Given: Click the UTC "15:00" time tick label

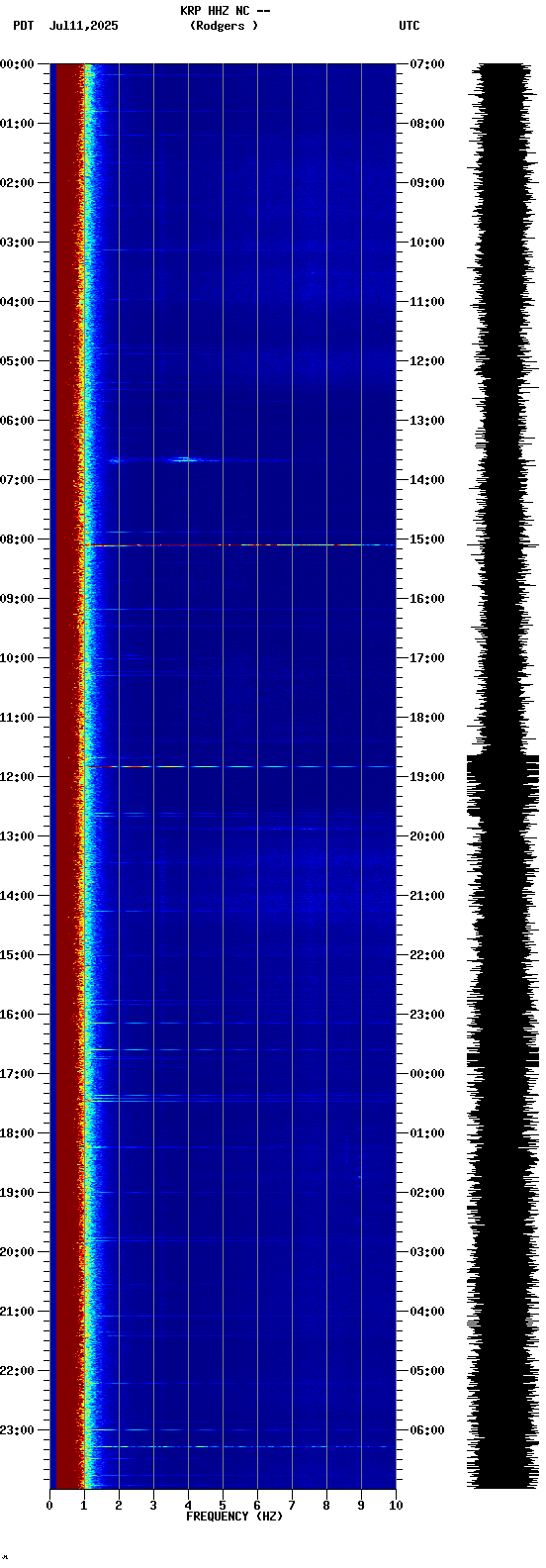Looking at the screenshot, I should [x=427, y=539].
